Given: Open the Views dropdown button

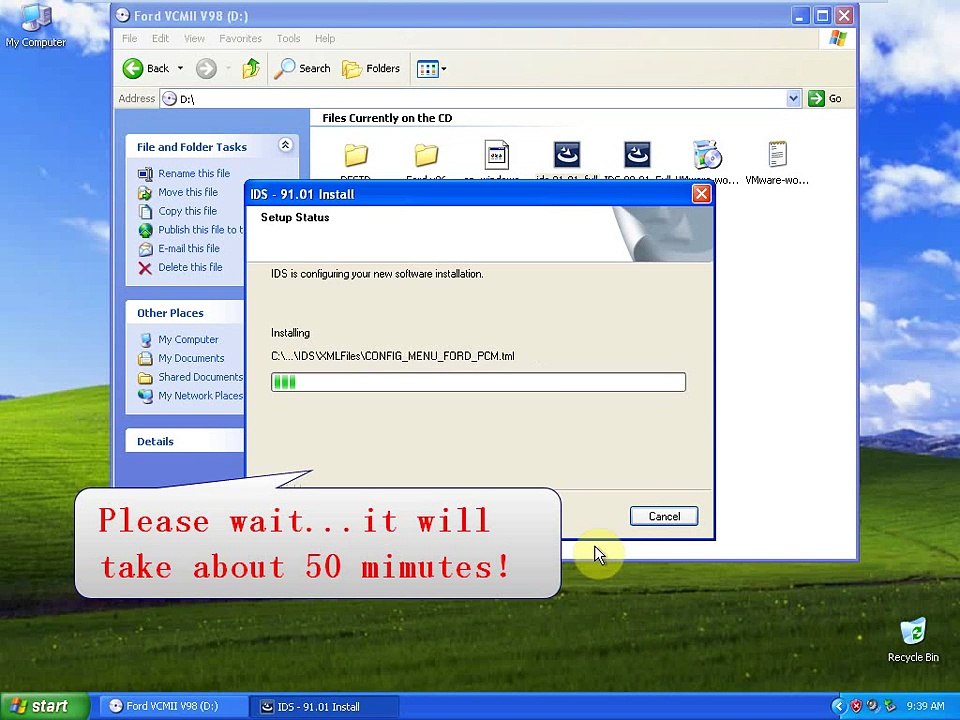Looking at the screenshot, I should 432,69.
